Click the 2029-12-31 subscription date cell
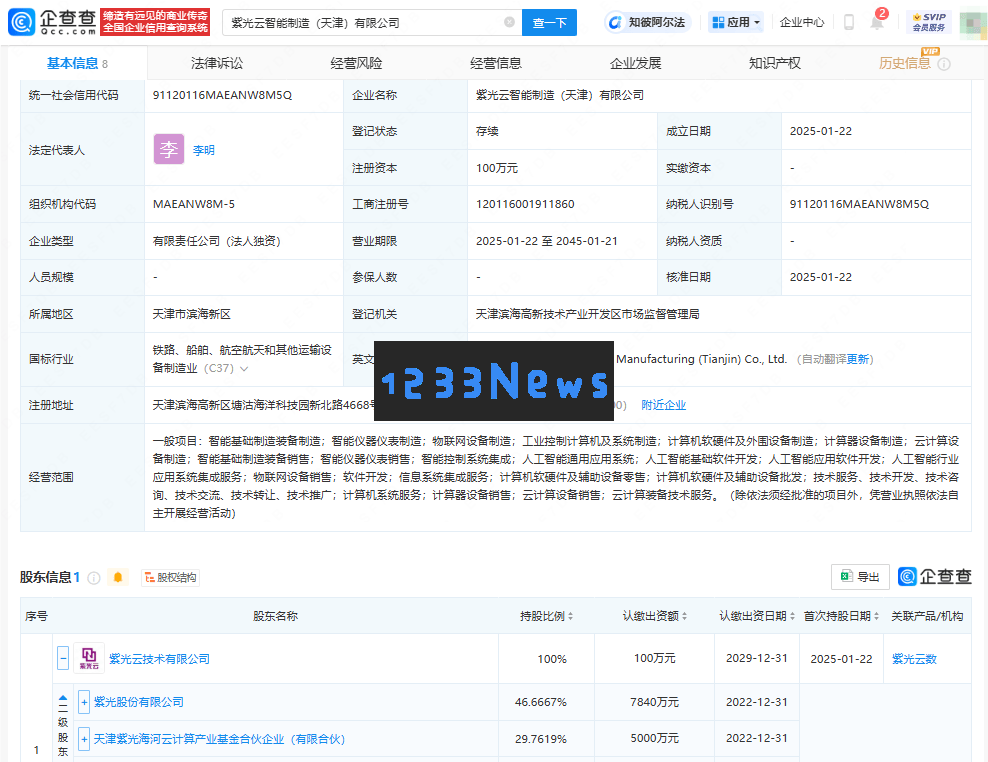Image resolution: width=988 pixels, height=762 pixels. point(756,658)
